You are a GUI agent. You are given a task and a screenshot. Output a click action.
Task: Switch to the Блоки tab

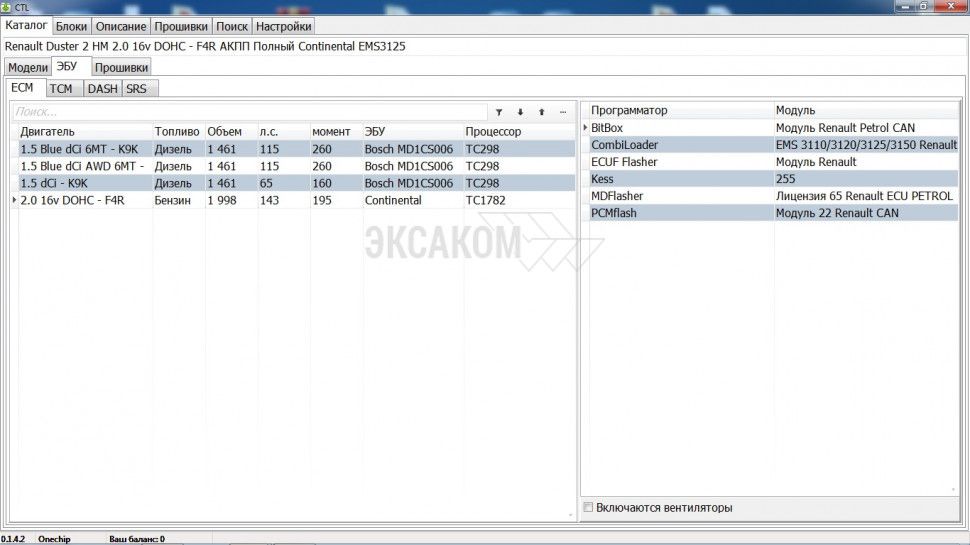[71, 26]
